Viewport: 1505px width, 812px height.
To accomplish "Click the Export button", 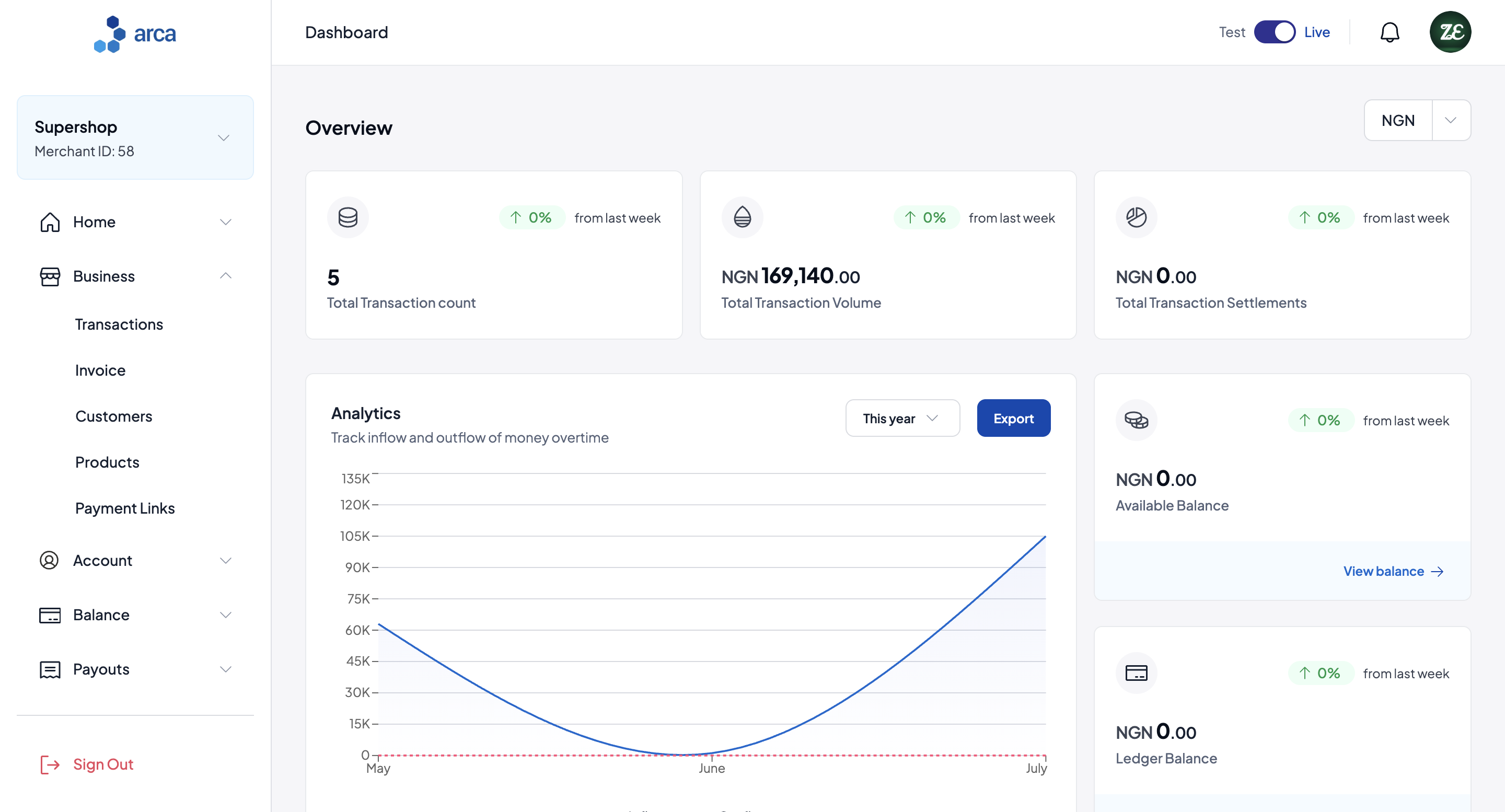I will point(1013,418).
